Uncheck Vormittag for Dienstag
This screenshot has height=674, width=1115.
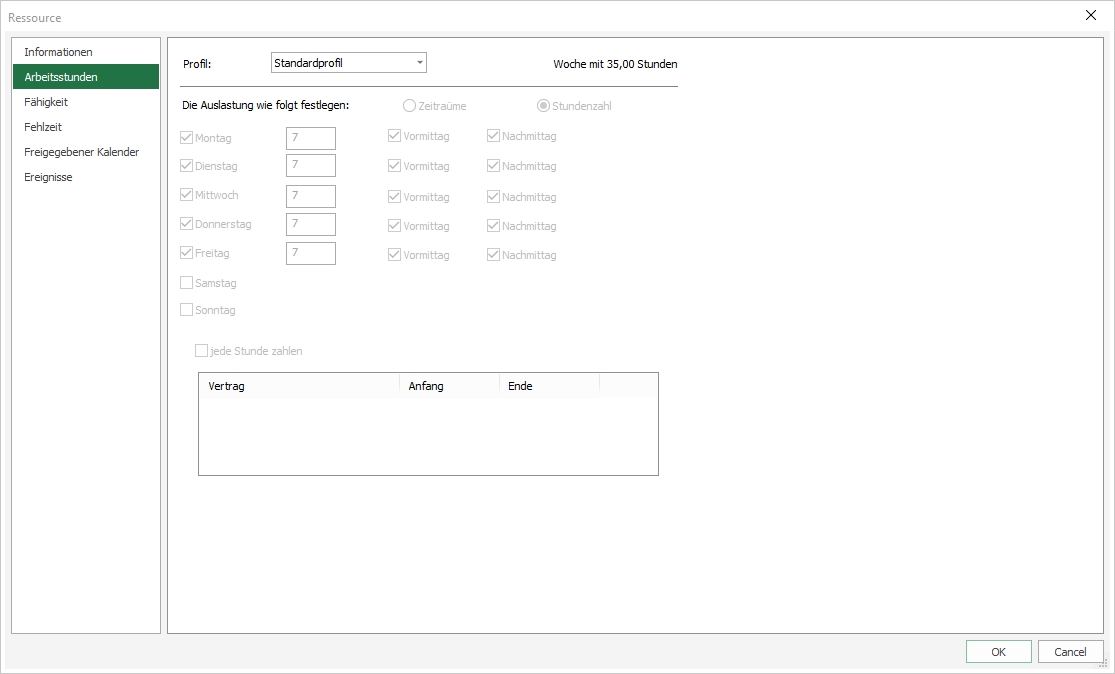395,166
